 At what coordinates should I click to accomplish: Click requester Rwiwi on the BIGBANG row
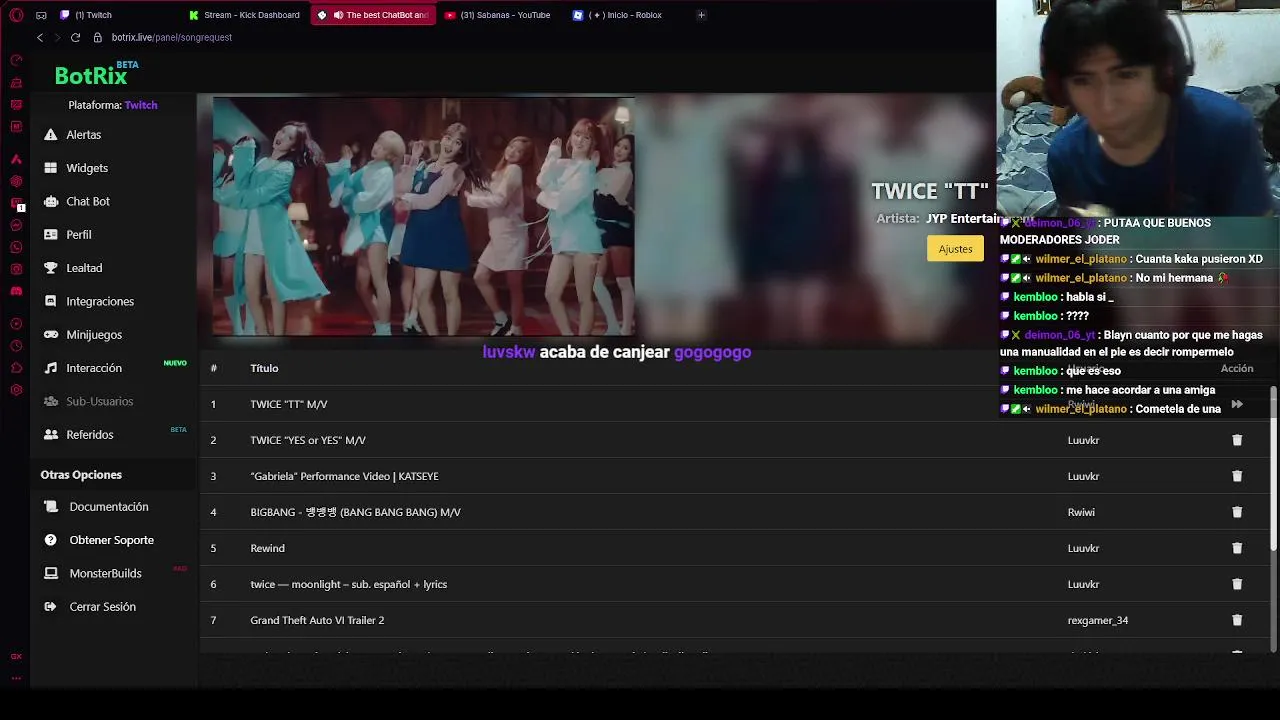(1081, 512)
